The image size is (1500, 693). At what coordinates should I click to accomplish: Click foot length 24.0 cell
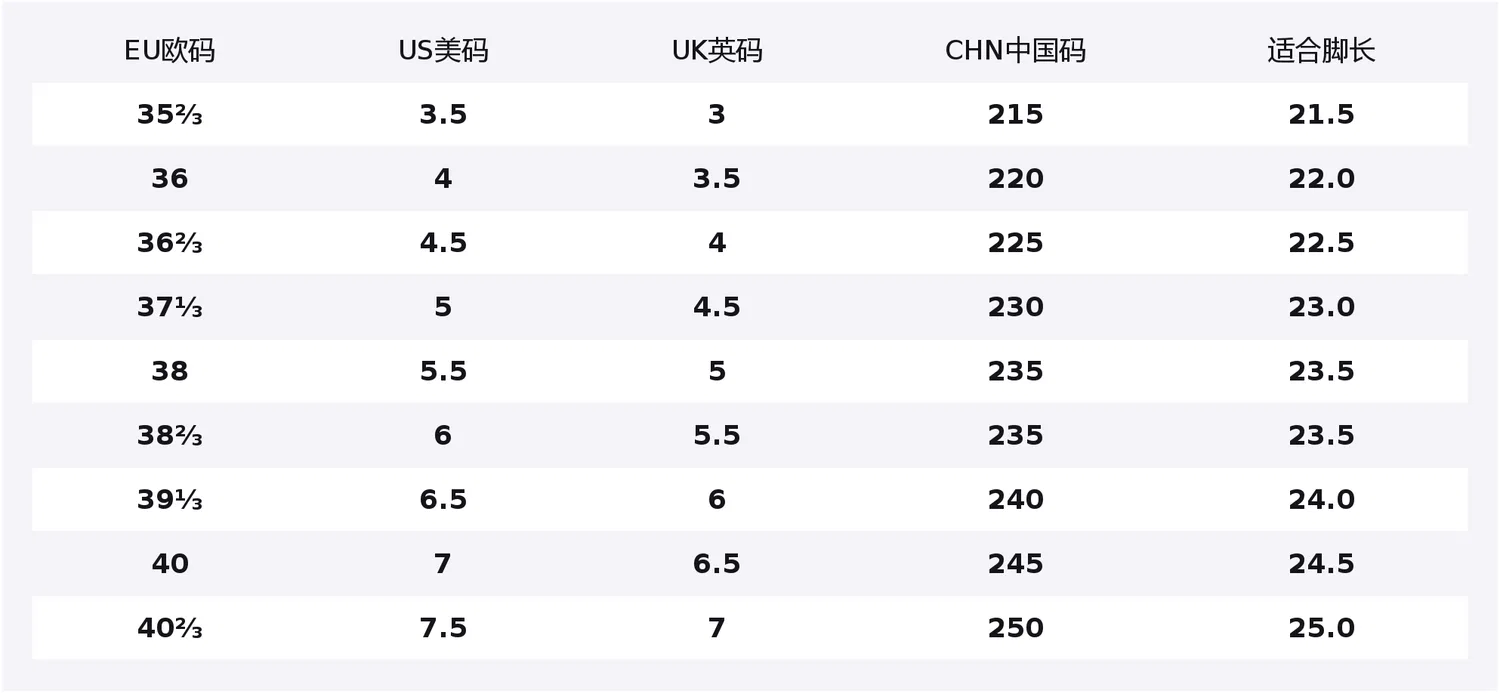[x=1321, y=500]
